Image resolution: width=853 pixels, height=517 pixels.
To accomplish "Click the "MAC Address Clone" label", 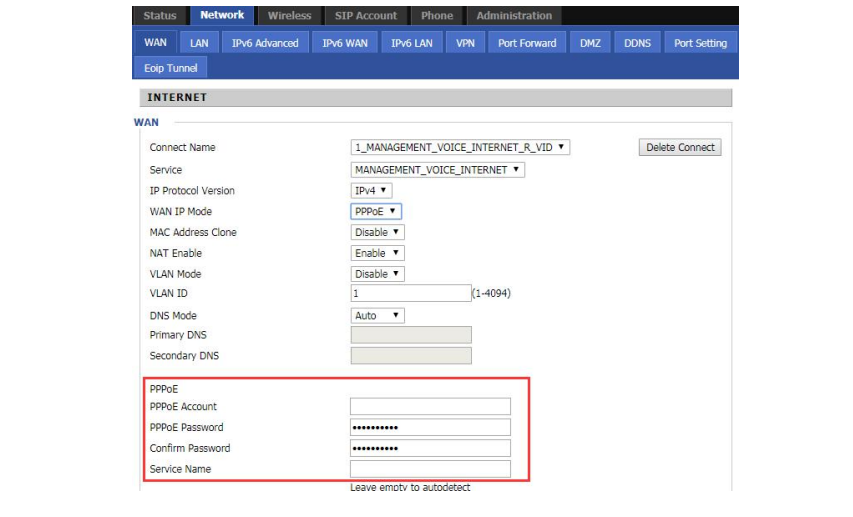I will tap(193, 232).
